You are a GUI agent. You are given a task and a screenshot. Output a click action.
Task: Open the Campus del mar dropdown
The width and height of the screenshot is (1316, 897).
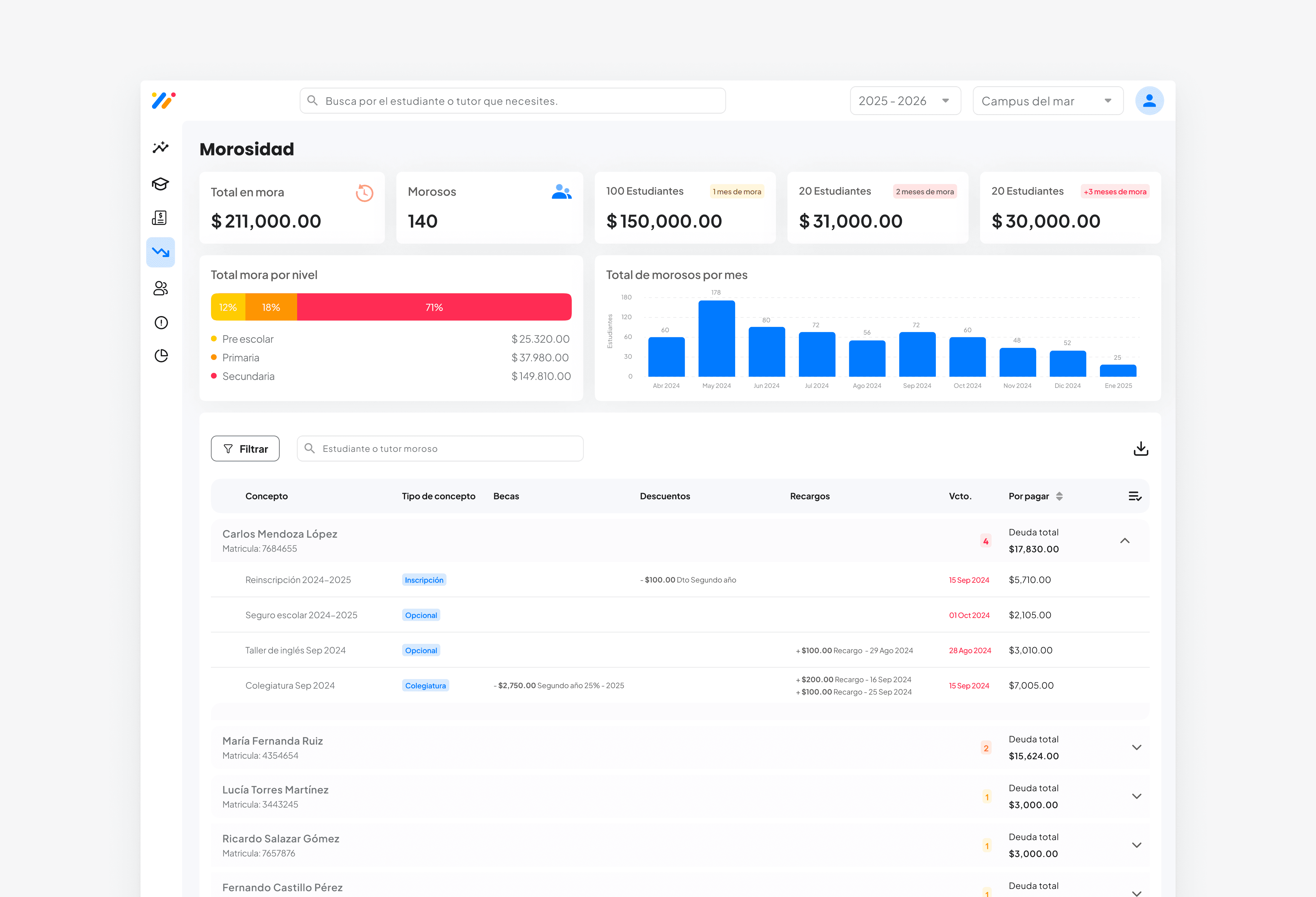click(x=1048, y=101)
